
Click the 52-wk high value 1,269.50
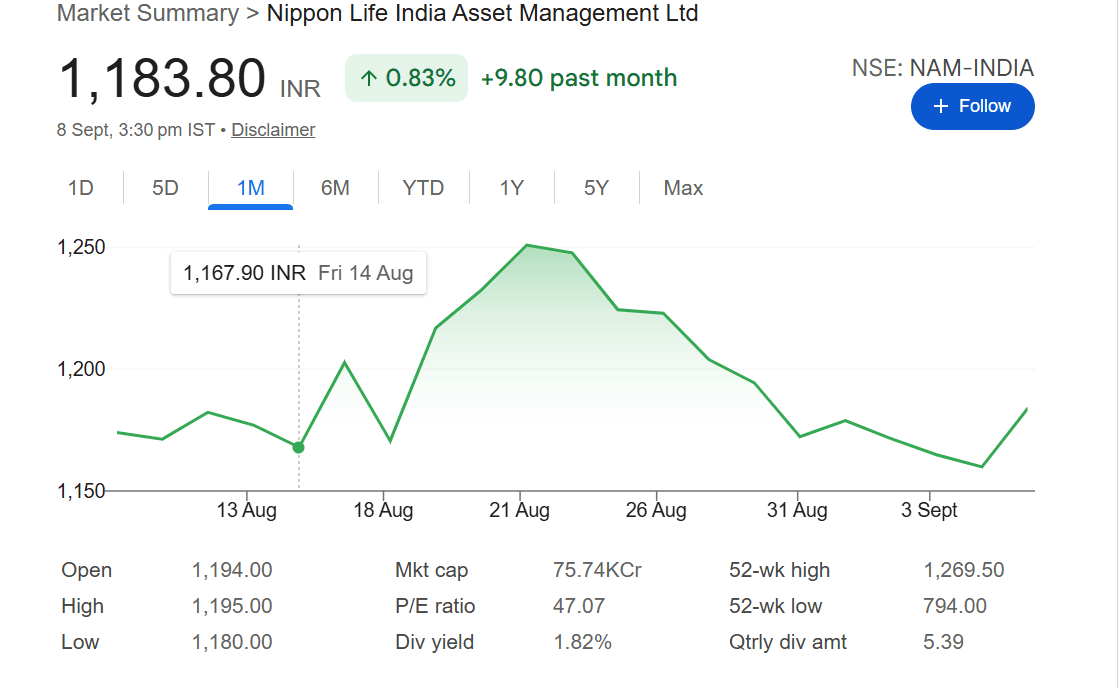964,570
